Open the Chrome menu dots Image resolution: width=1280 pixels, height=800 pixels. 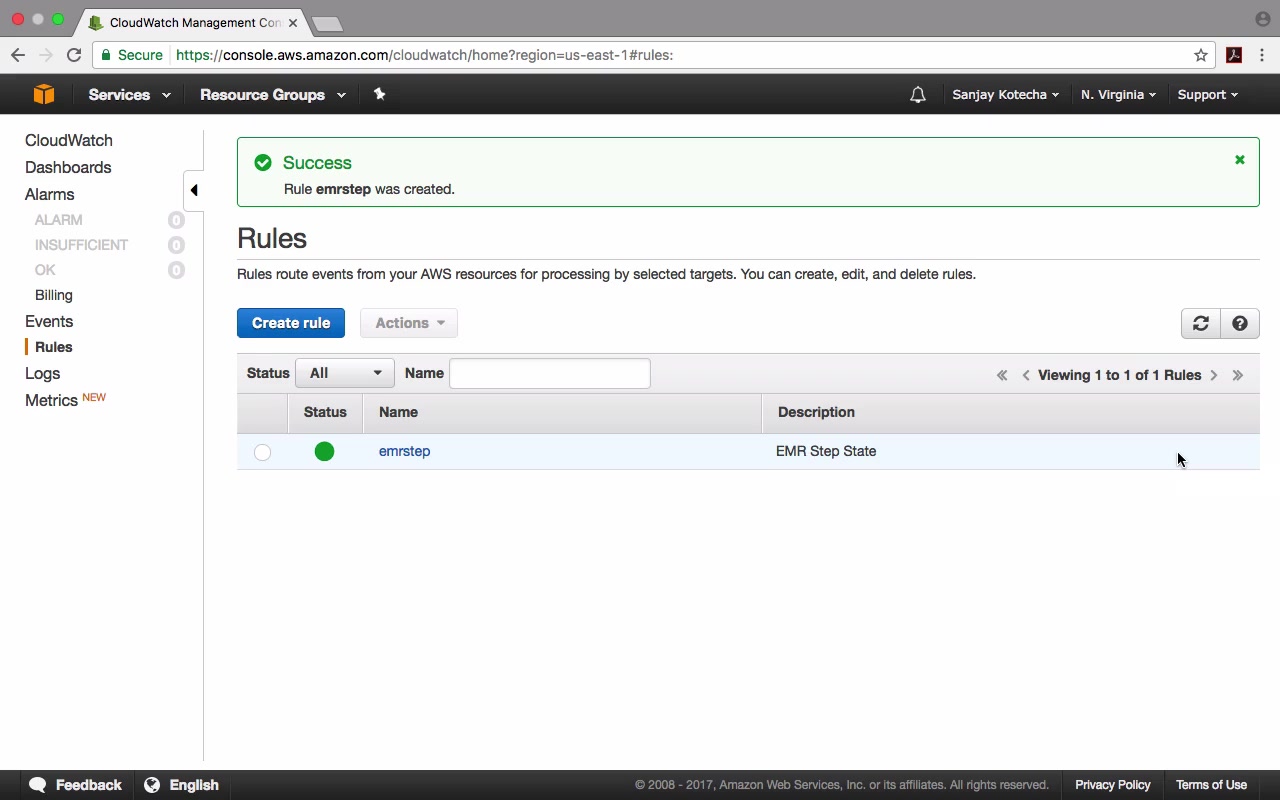coord(1262,55)
